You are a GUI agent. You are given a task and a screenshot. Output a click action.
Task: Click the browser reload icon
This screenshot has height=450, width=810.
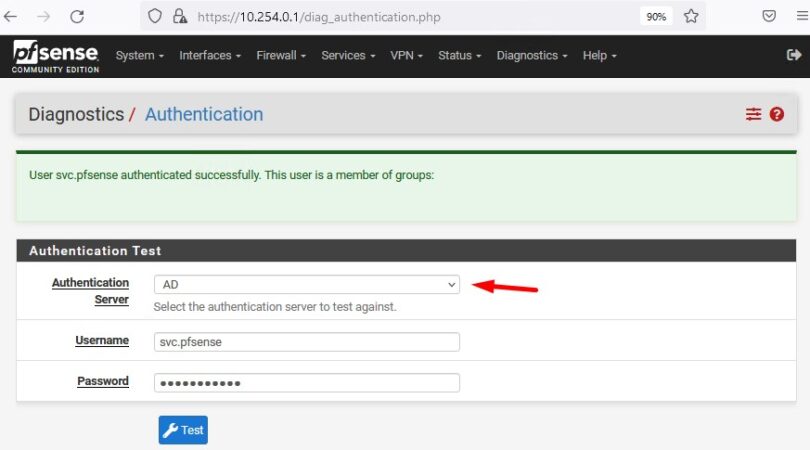[x=77, y=17]
